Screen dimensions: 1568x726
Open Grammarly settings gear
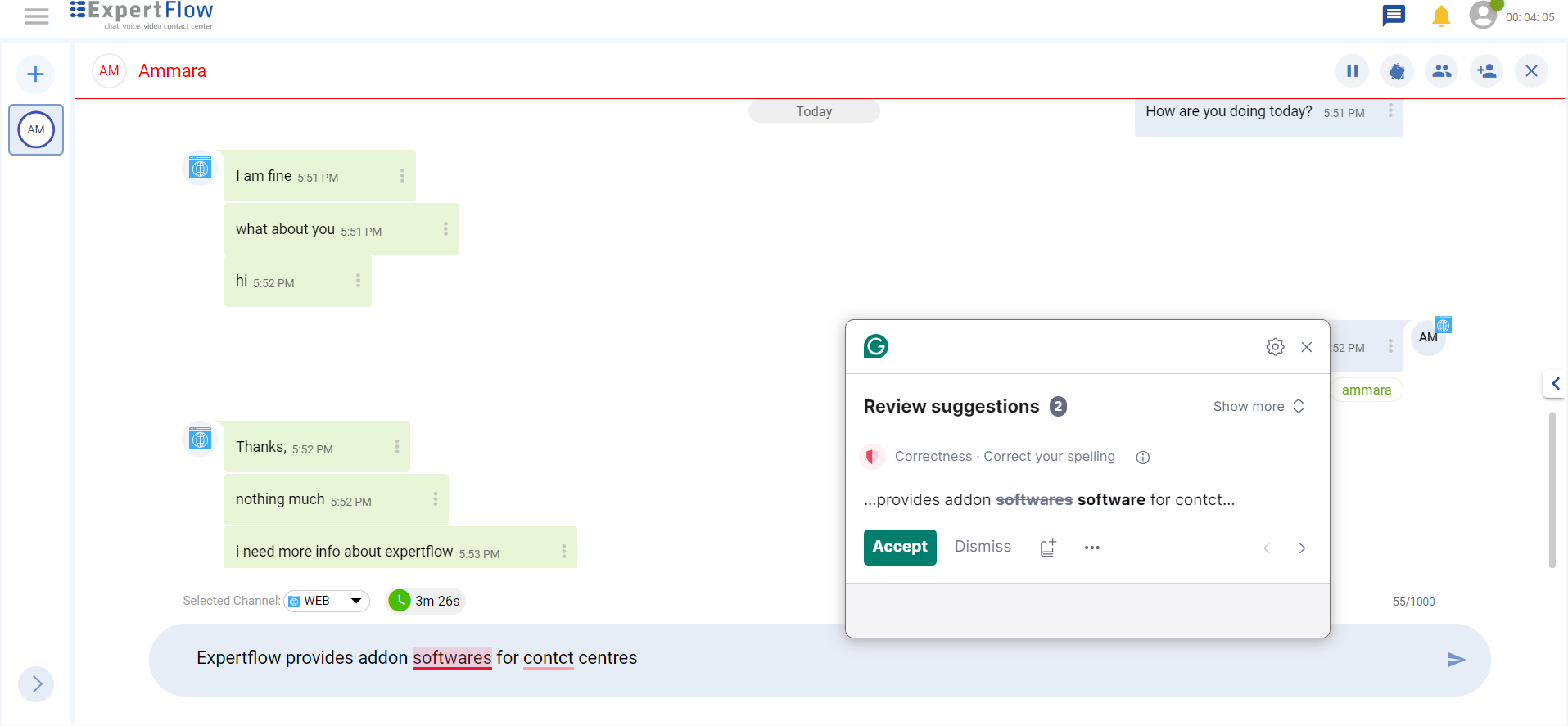[x=1274, y=347]
